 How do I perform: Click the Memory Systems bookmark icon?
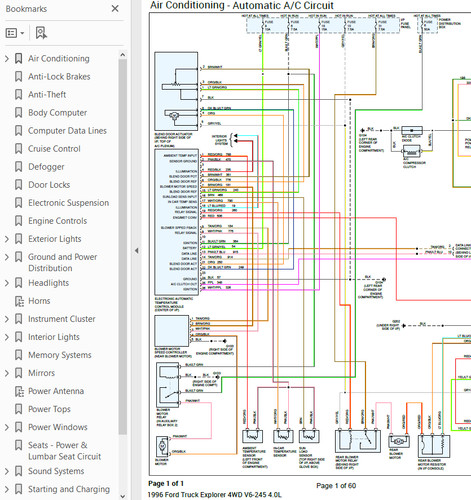tap(19, 355)
